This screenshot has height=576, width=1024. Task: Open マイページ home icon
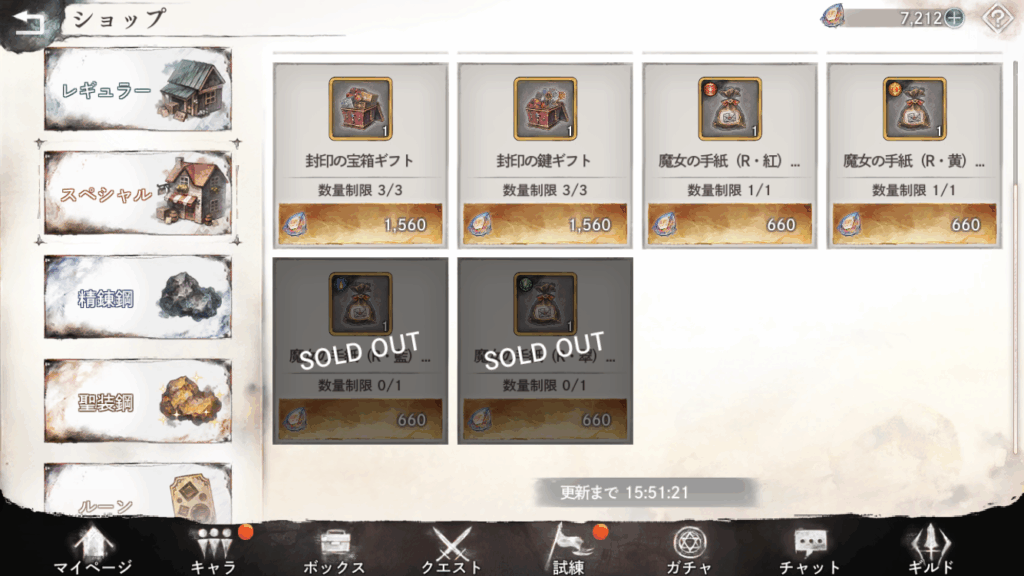(93, 549)
